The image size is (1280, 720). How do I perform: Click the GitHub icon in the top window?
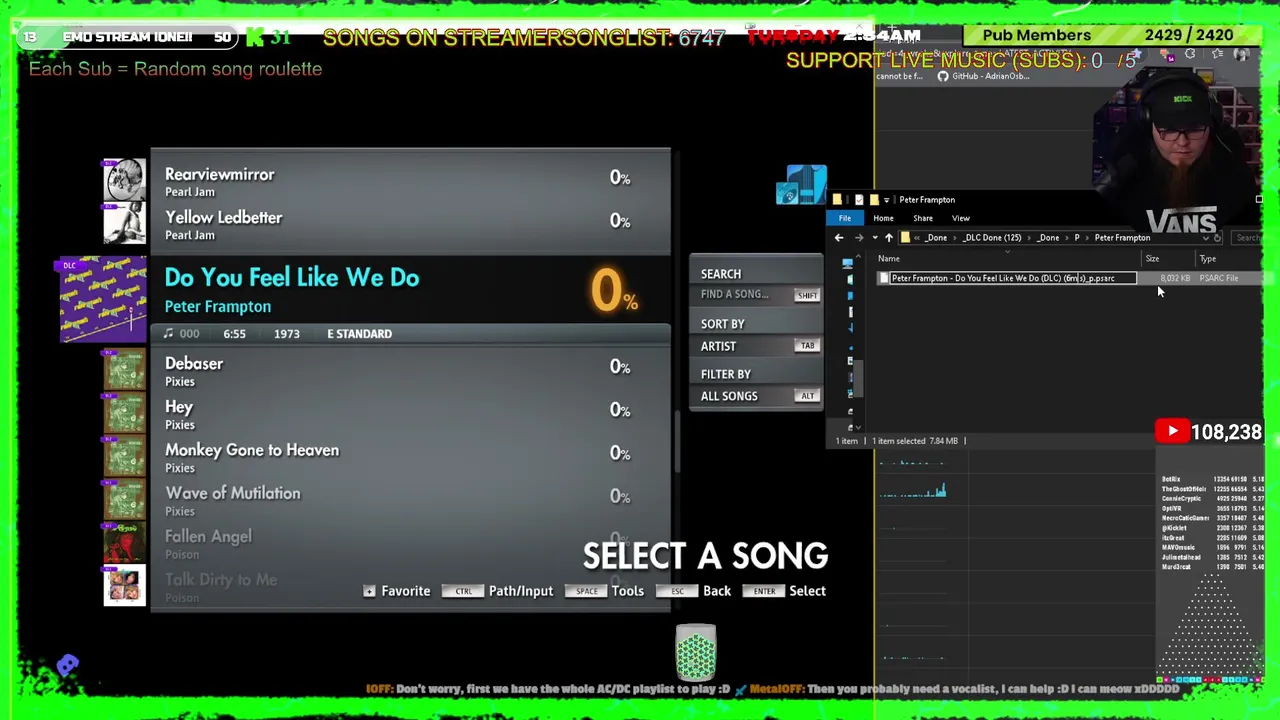click(x=942, y=76)
